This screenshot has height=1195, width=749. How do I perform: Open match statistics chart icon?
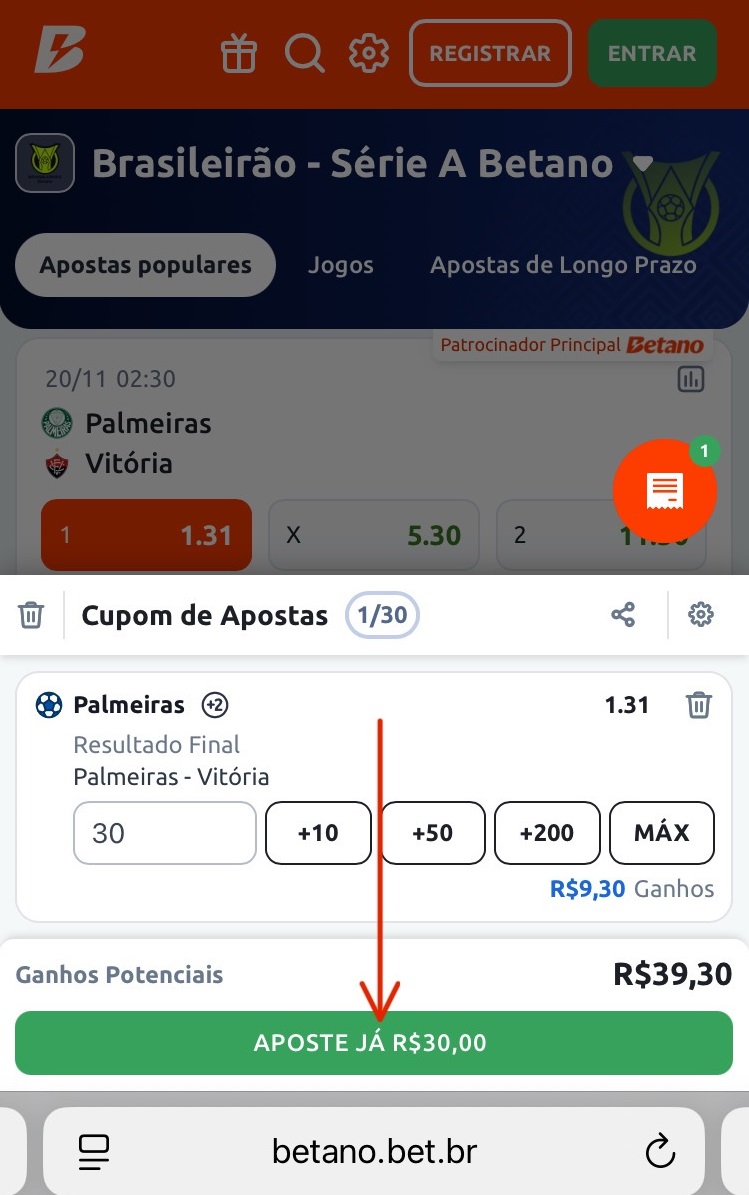(691, 379)
